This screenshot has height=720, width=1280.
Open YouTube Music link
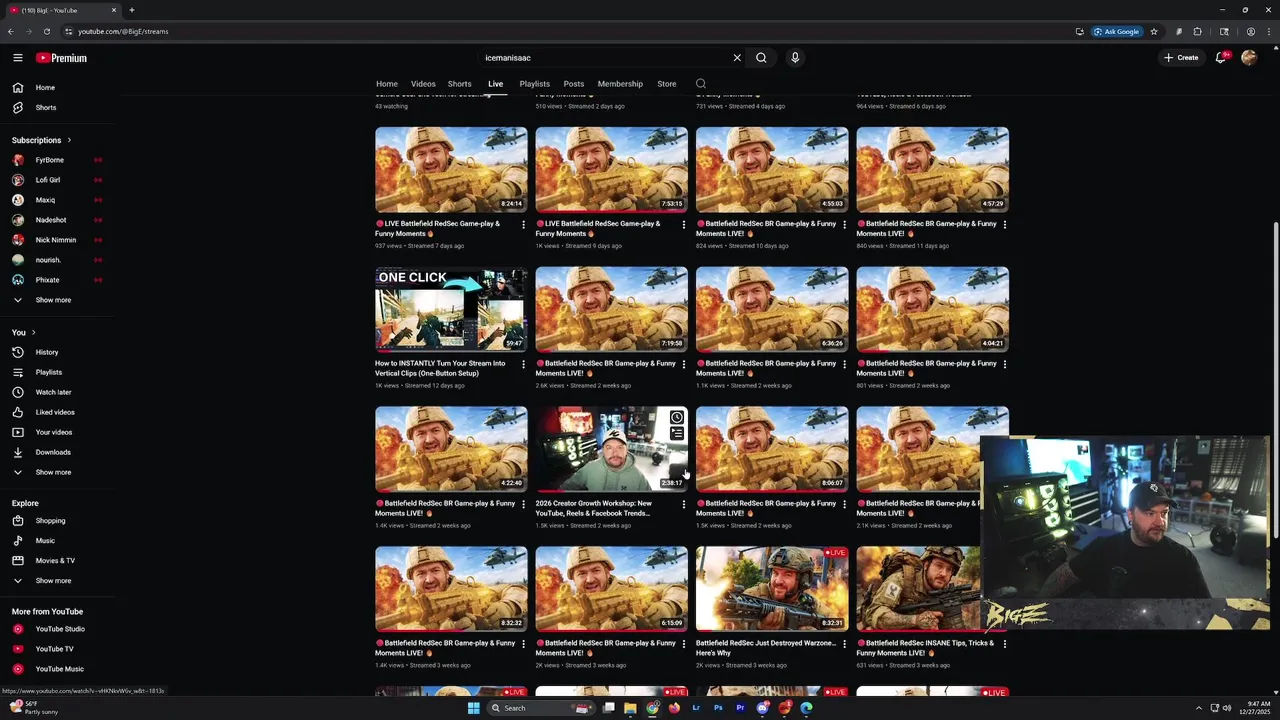[x=60, y=669]
